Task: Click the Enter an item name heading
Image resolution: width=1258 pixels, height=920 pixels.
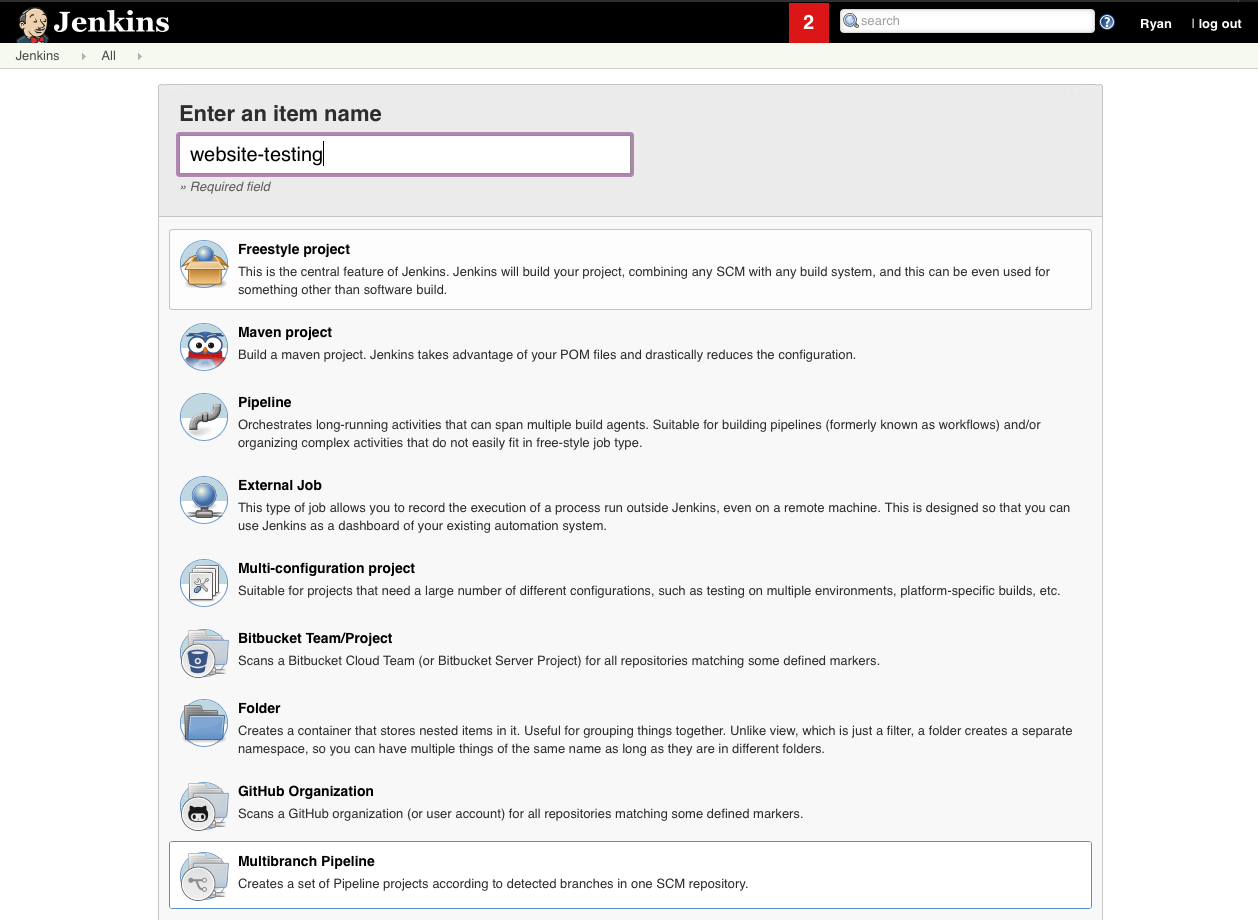Action: [280, 114]
